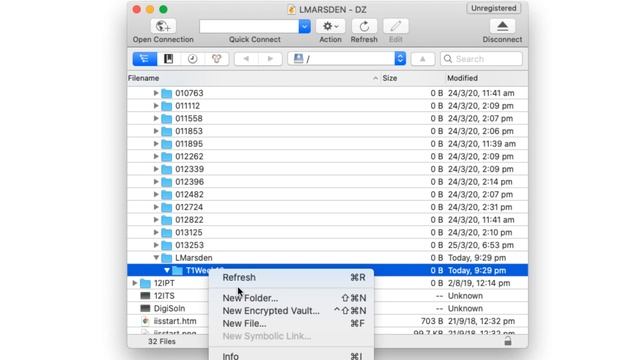Go up to the parent folder
The width and height of the screenshot is (640, 360).
coord(422,59)
